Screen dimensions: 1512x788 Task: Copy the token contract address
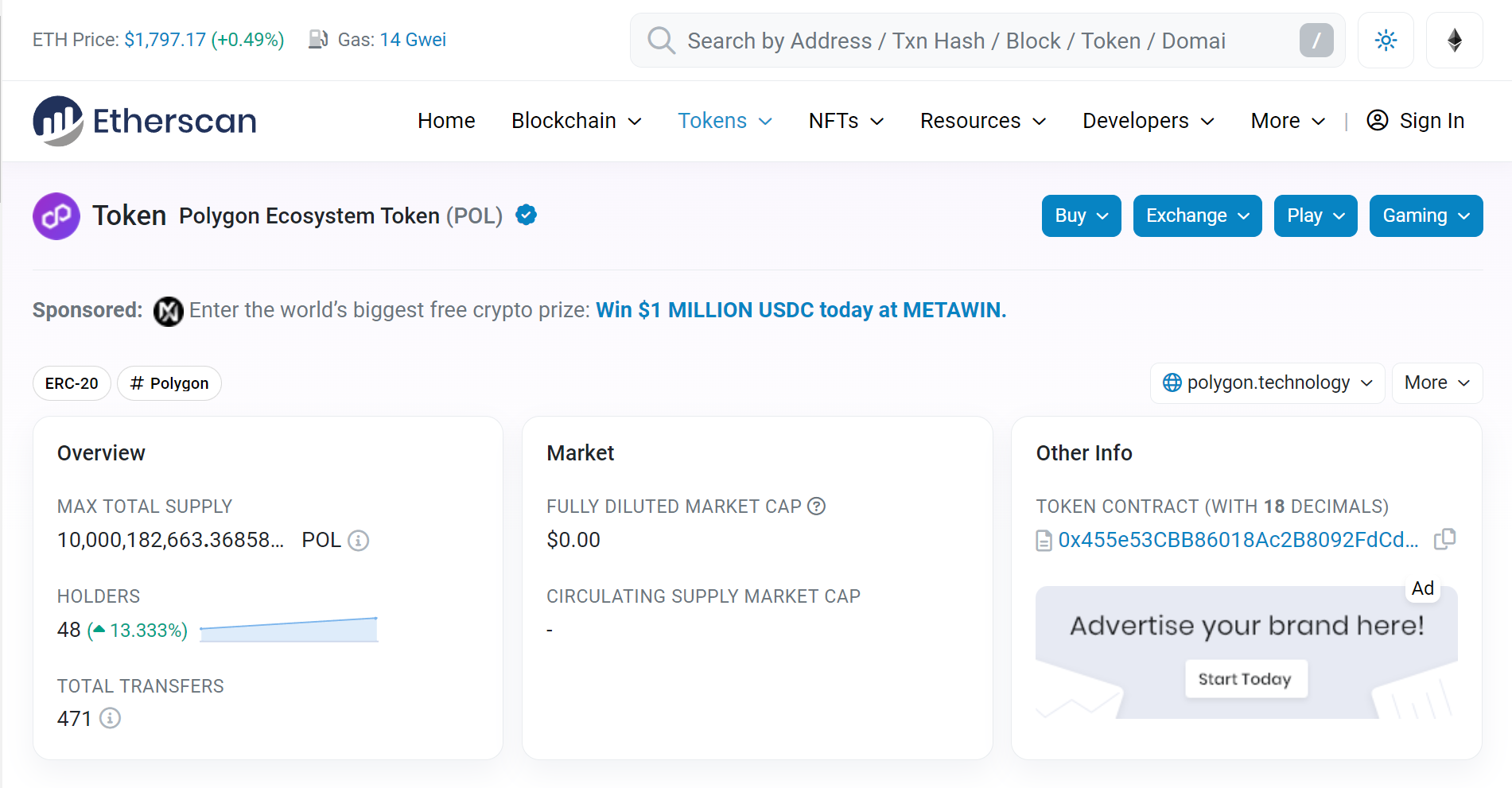pos(1445,539)
